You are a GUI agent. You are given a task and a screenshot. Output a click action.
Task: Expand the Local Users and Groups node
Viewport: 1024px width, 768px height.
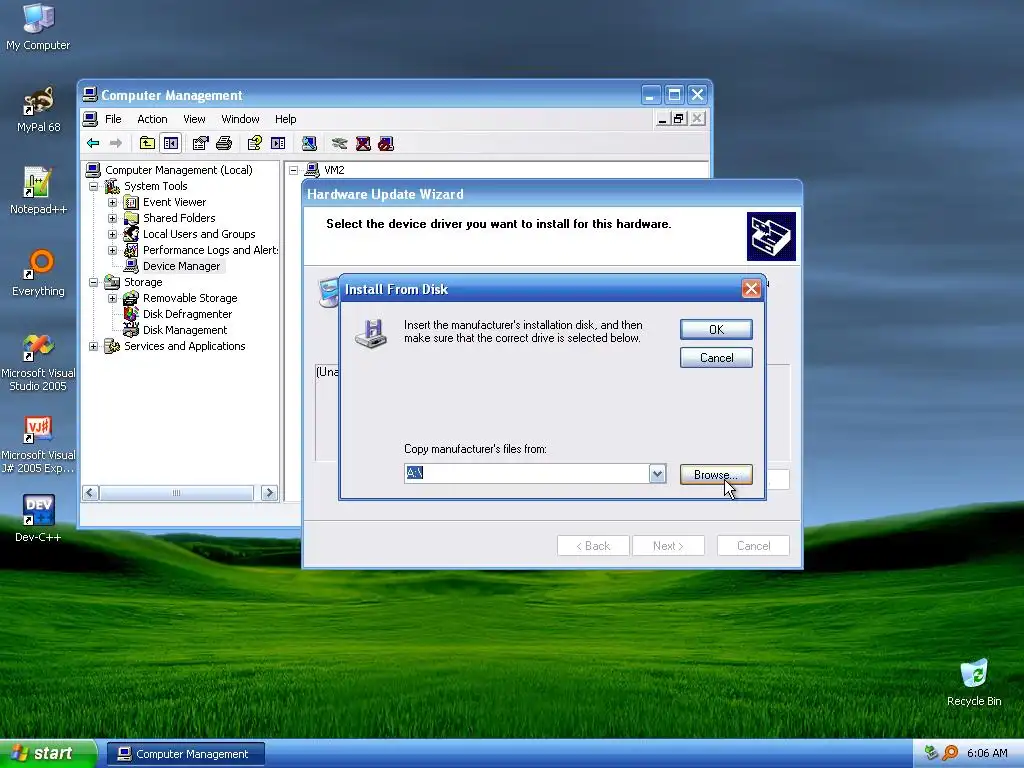tap(112, 234)
